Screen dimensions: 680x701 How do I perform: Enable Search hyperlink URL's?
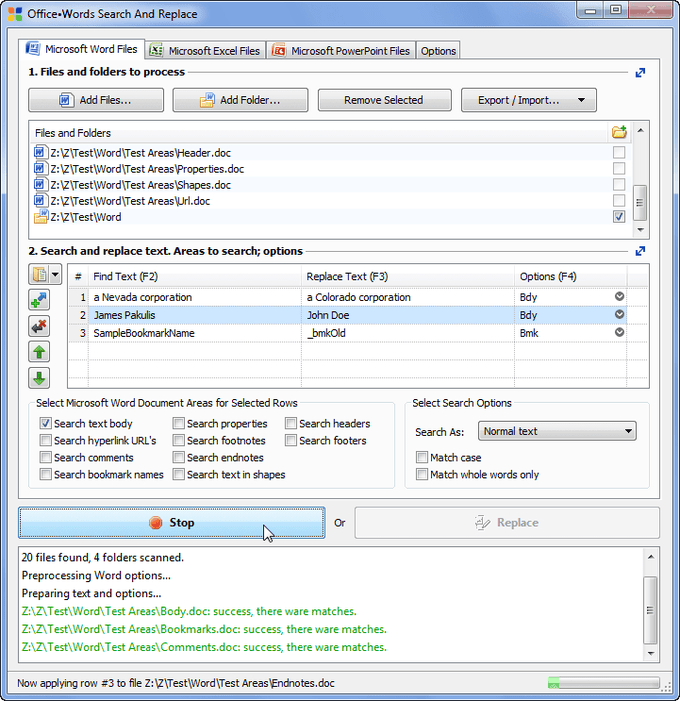pos(46,440)
